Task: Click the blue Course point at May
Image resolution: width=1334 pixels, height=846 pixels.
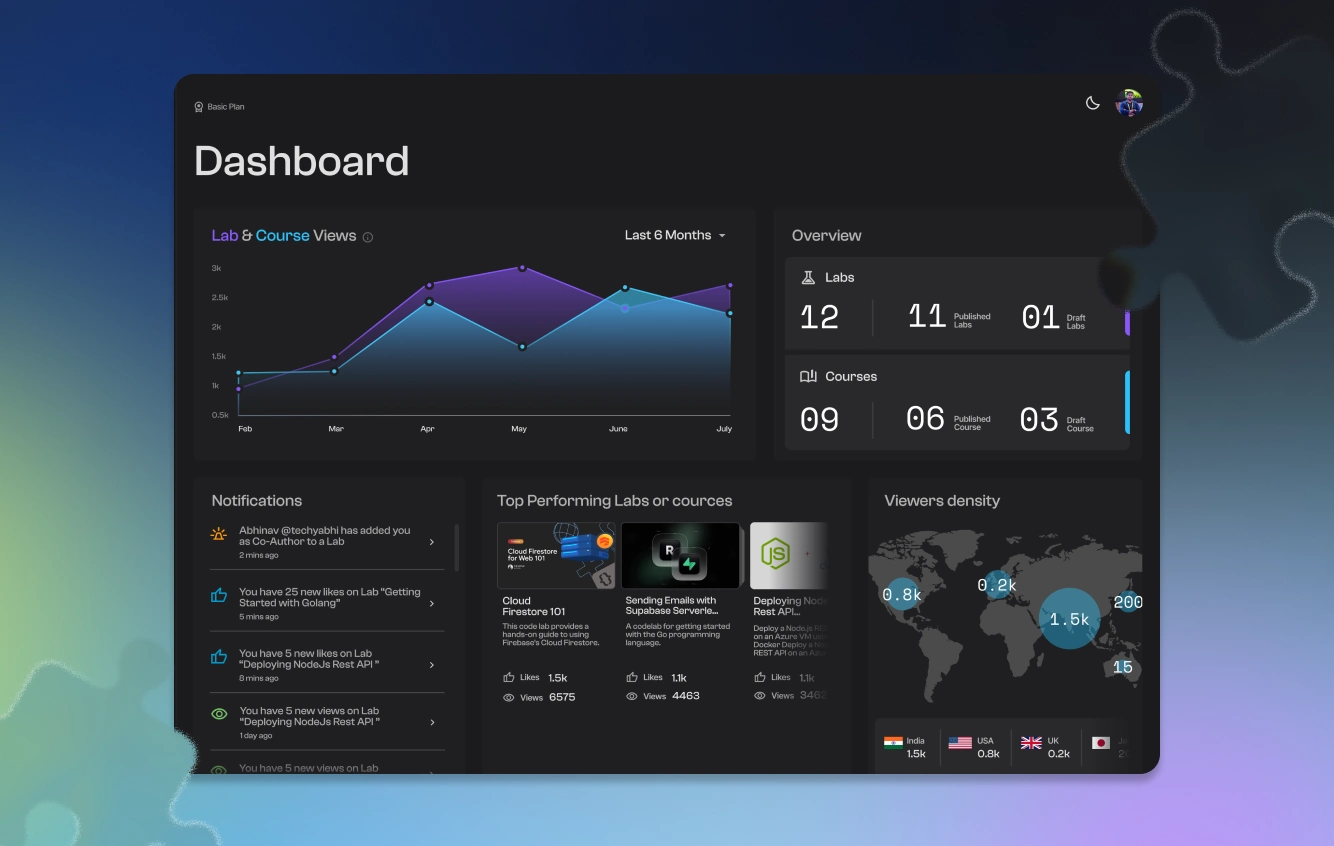Action: [x=522, y=347]
